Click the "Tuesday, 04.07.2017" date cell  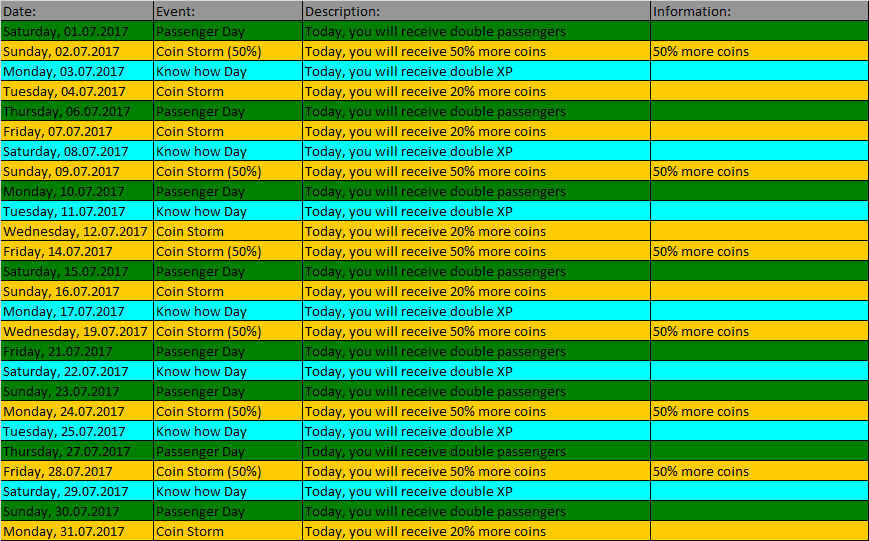(77, 91)
